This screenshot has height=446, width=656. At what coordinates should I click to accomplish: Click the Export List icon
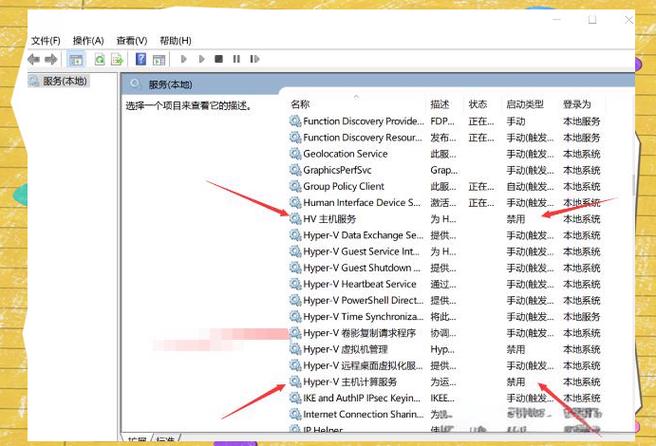coord(117,59)
